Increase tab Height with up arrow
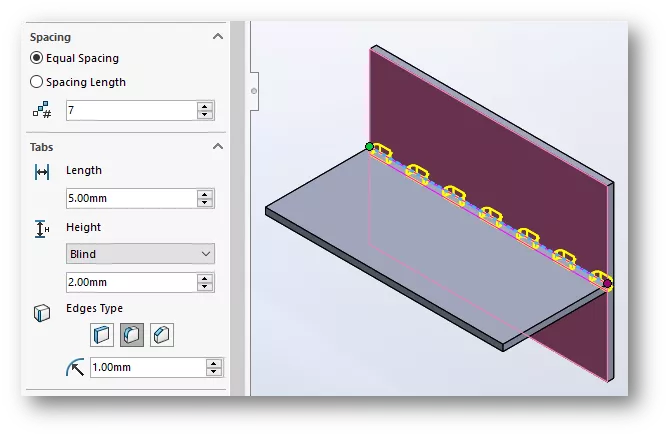This screenshot has height=438, width=670. (x=205, y=278)
